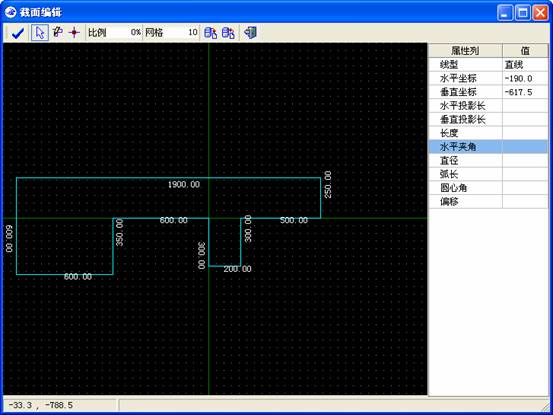The image size is (553, 415).
Task: Click the 属性列 column header
Action: tap(465, 51)
